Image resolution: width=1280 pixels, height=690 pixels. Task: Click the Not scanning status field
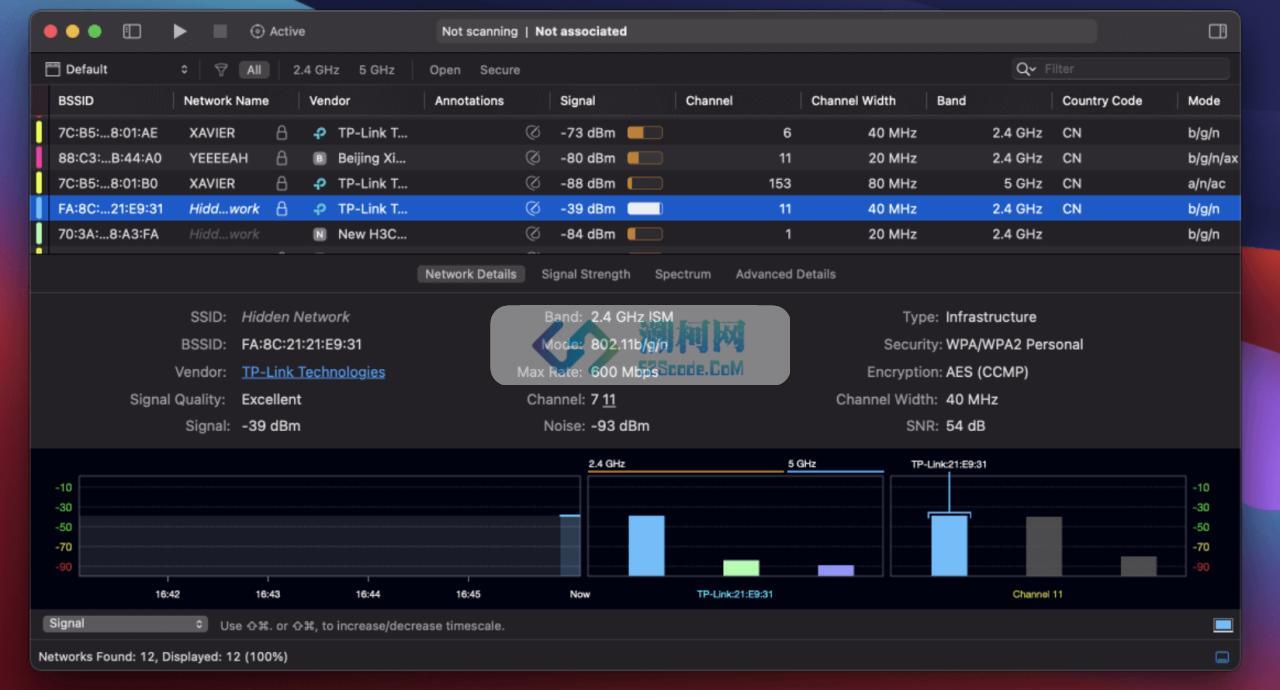tap(766, 31)
